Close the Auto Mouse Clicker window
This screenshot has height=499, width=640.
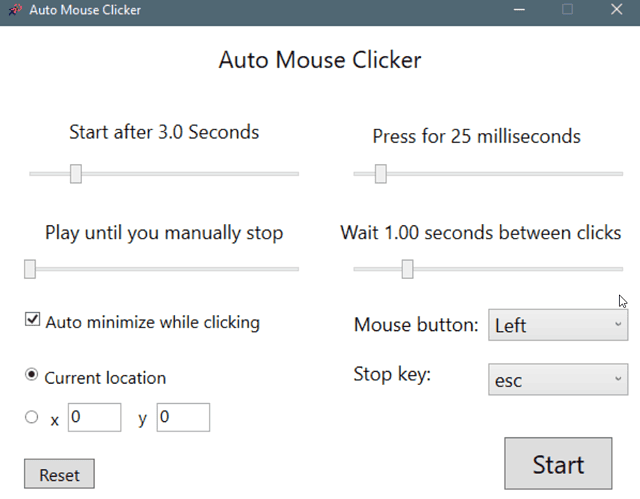pyautogui.click(x=616, y=9)
